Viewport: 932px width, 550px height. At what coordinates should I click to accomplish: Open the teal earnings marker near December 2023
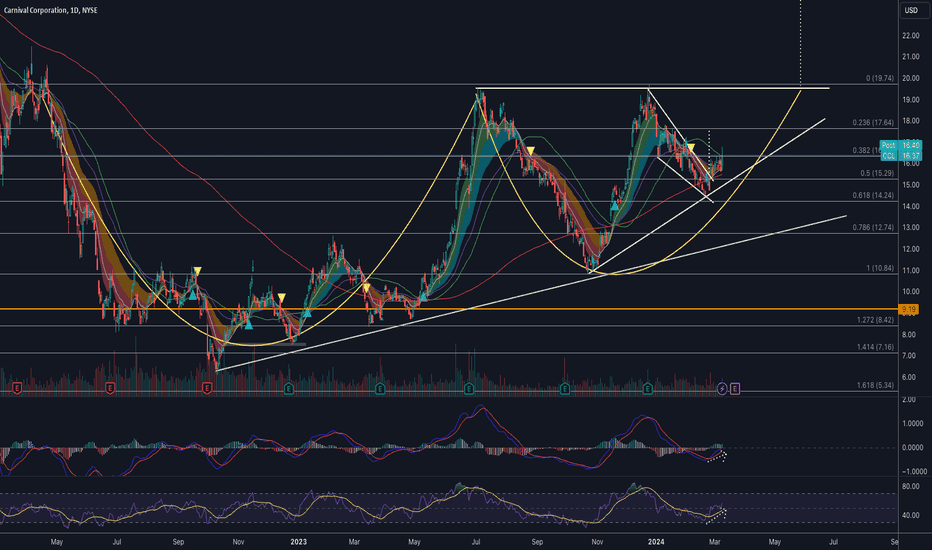click(648, 389)
